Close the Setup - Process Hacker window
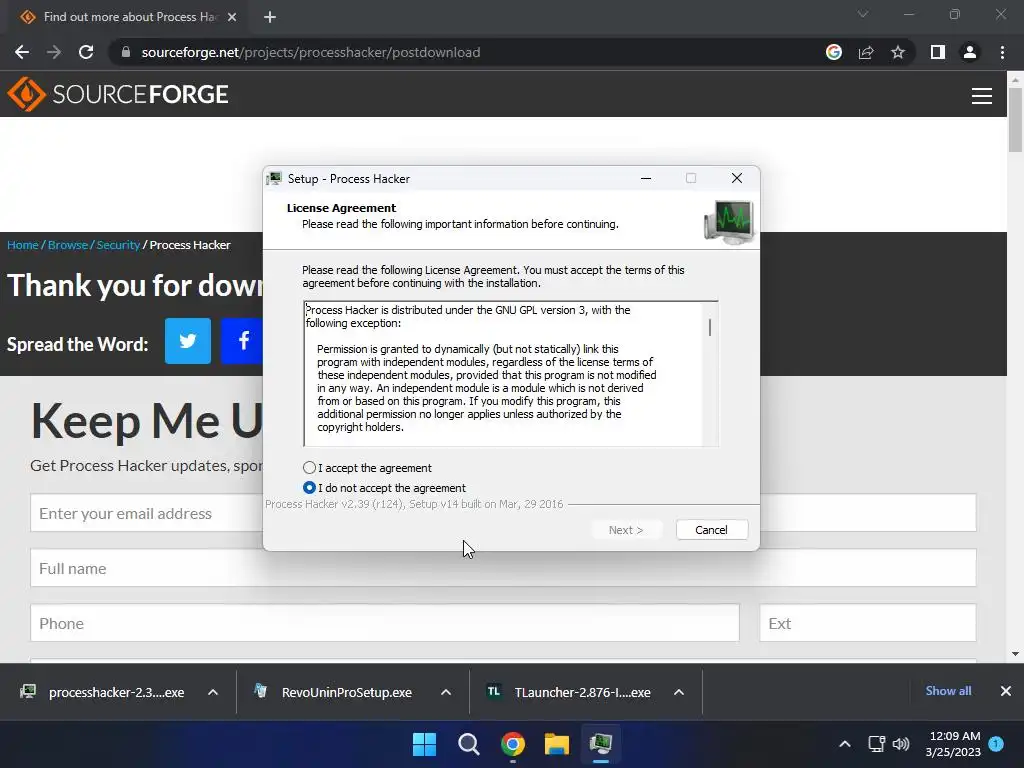The width and height of the screenshot is (1024, 768). point(737,178)
